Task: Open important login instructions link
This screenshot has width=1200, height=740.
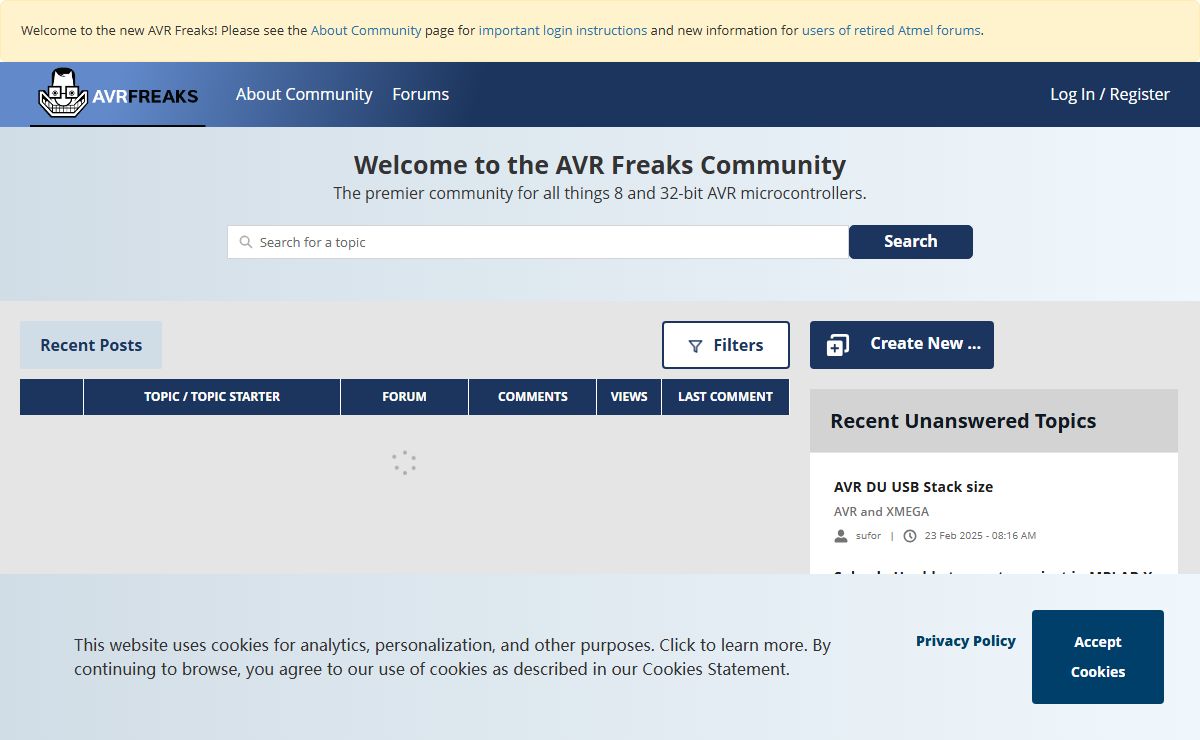Action: tap(563, 30)
